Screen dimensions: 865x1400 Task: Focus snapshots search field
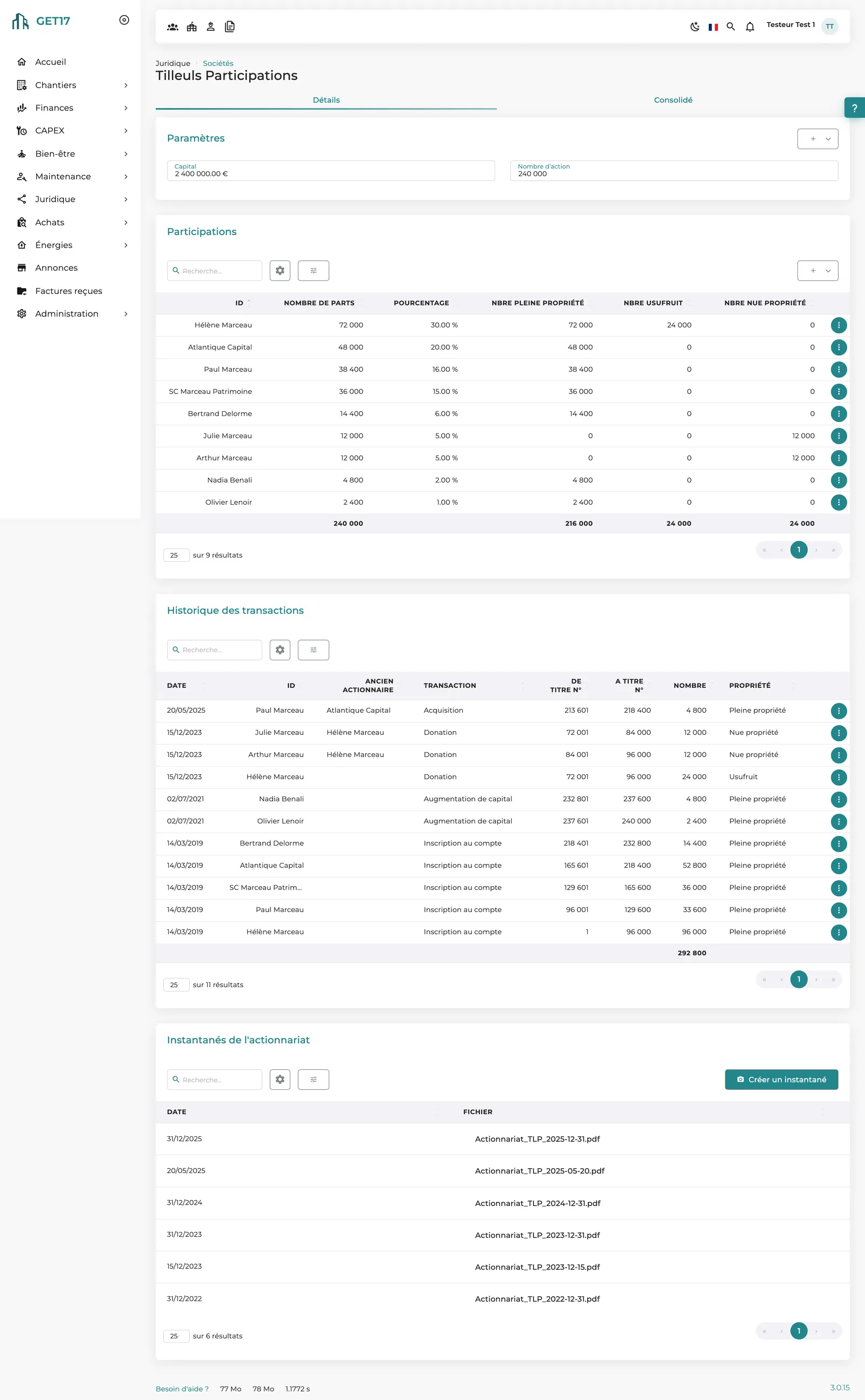pyautogui.click(x=215, y=1079)
